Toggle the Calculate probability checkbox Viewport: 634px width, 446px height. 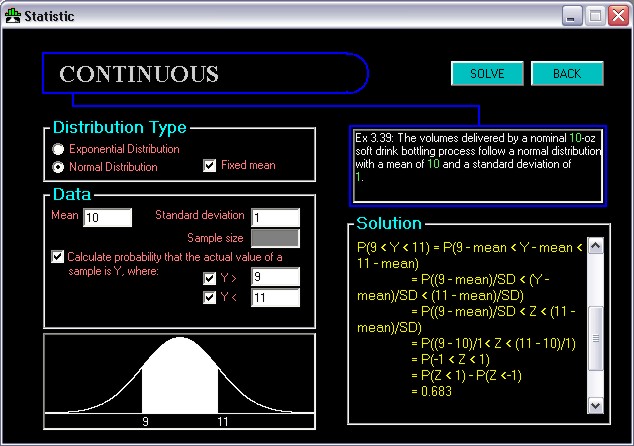(57, 257)
